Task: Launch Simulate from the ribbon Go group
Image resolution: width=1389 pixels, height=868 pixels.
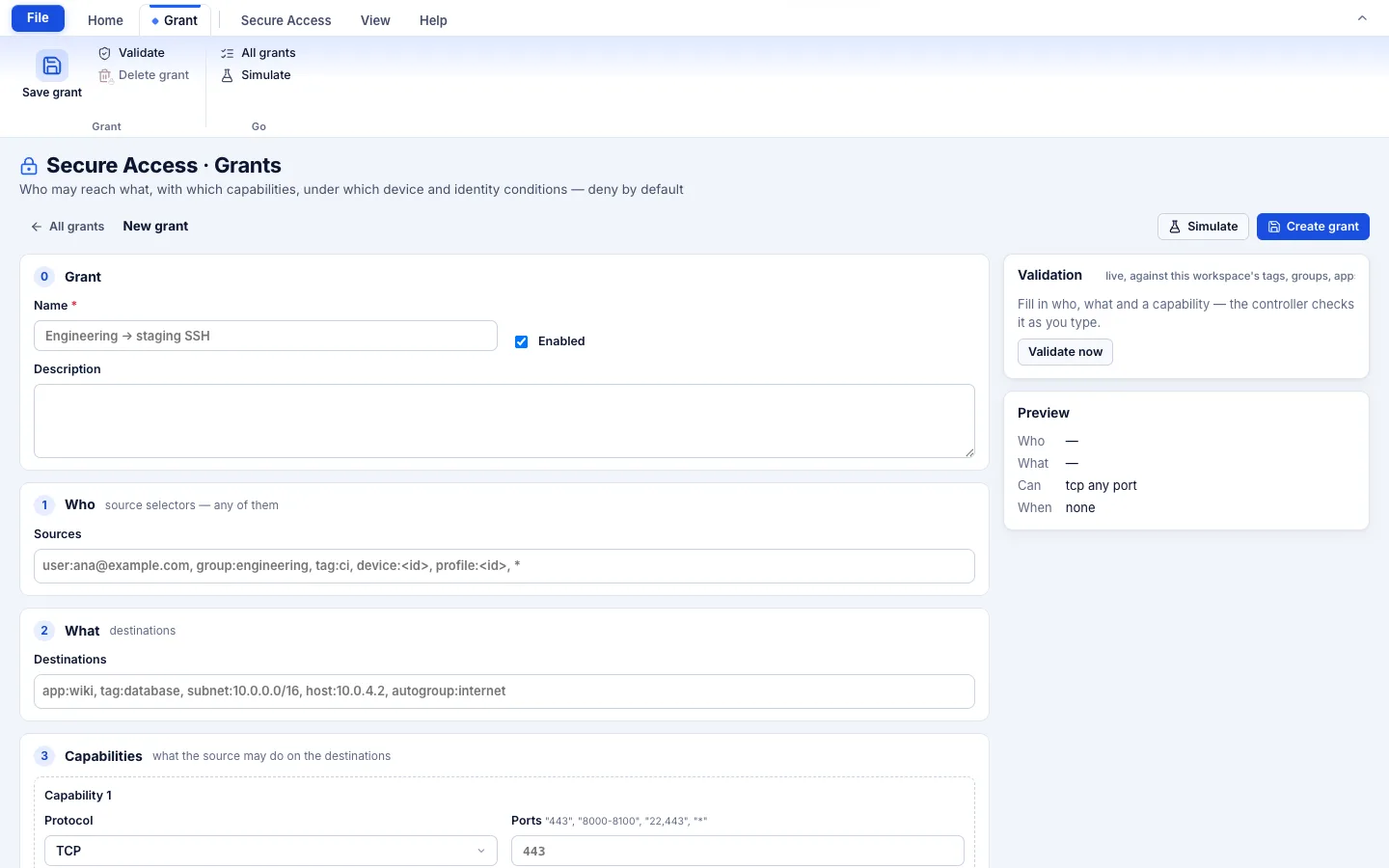Action: point(257,75)
